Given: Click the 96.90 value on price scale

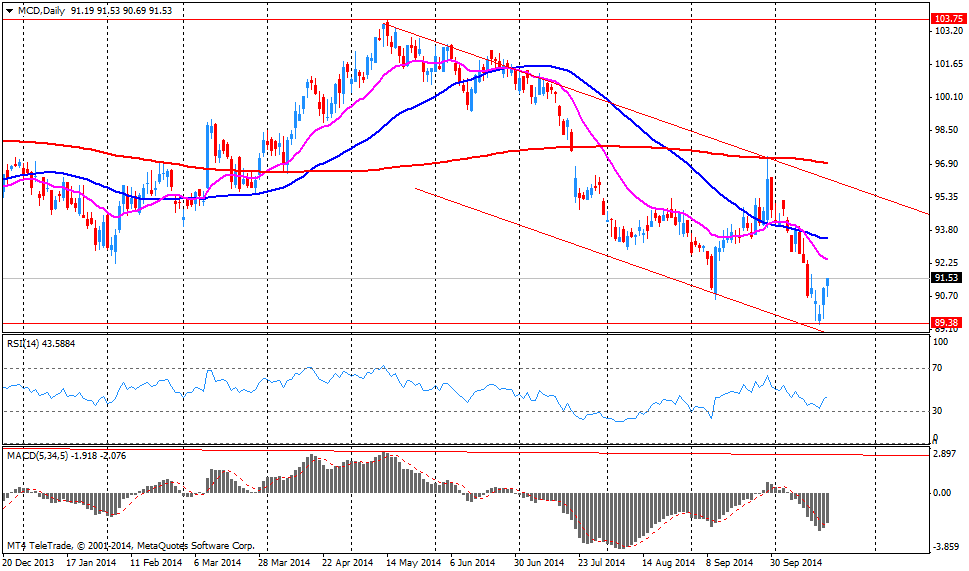Looking at the screenshot, I should click(x=946, y=163).
